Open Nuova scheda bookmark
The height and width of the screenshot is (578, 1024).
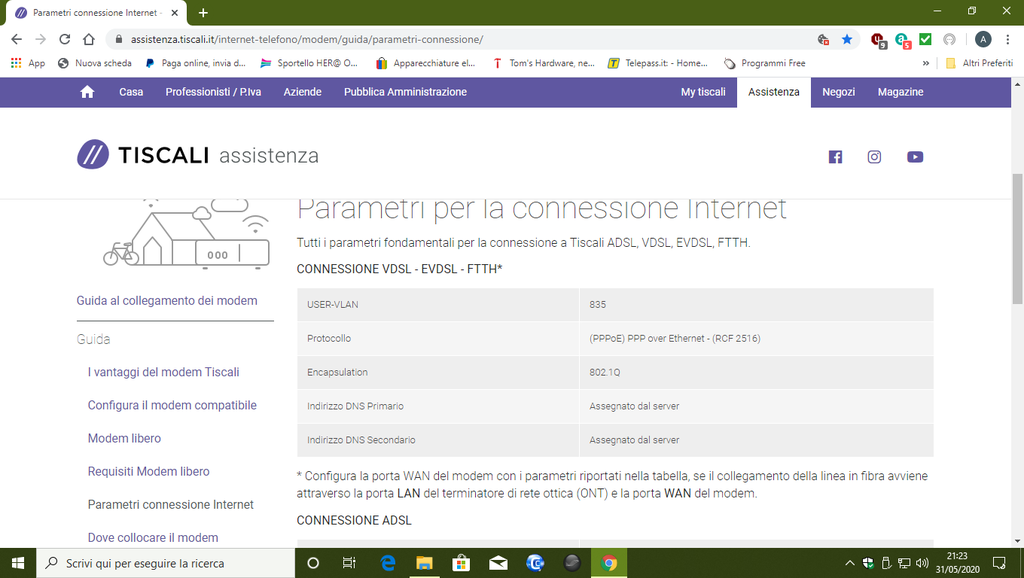[95, 63]
